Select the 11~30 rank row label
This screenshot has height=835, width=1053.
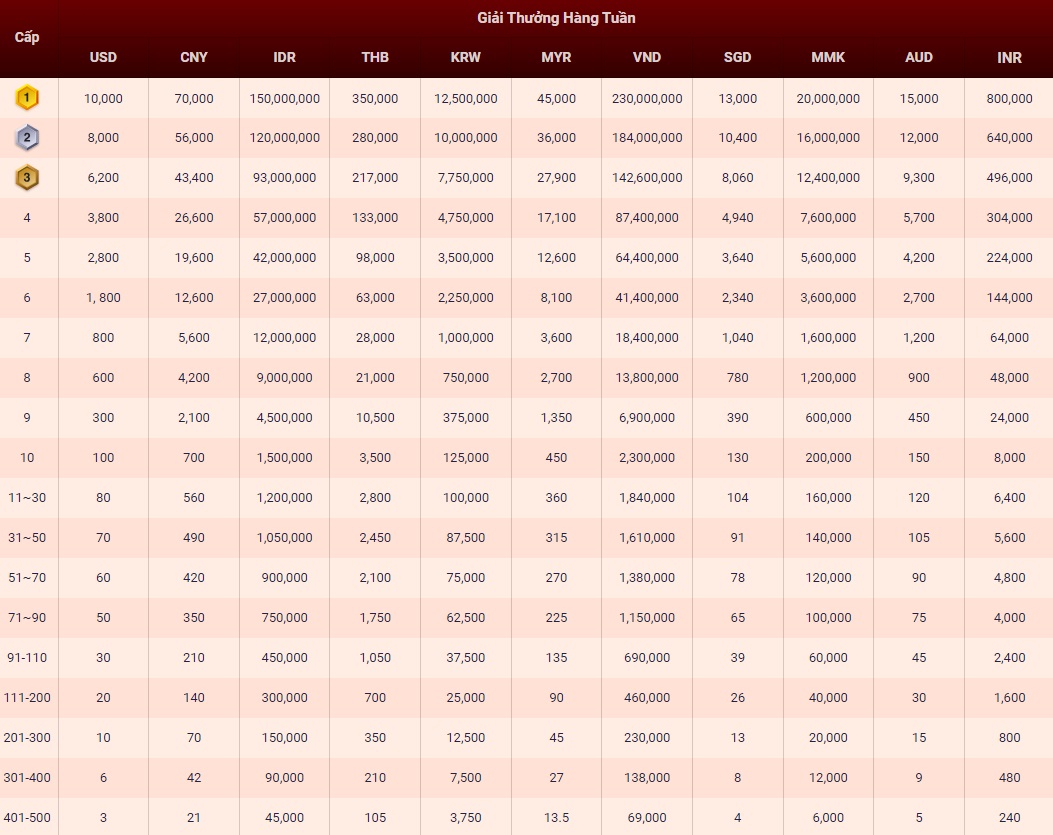tap(27, 497)
